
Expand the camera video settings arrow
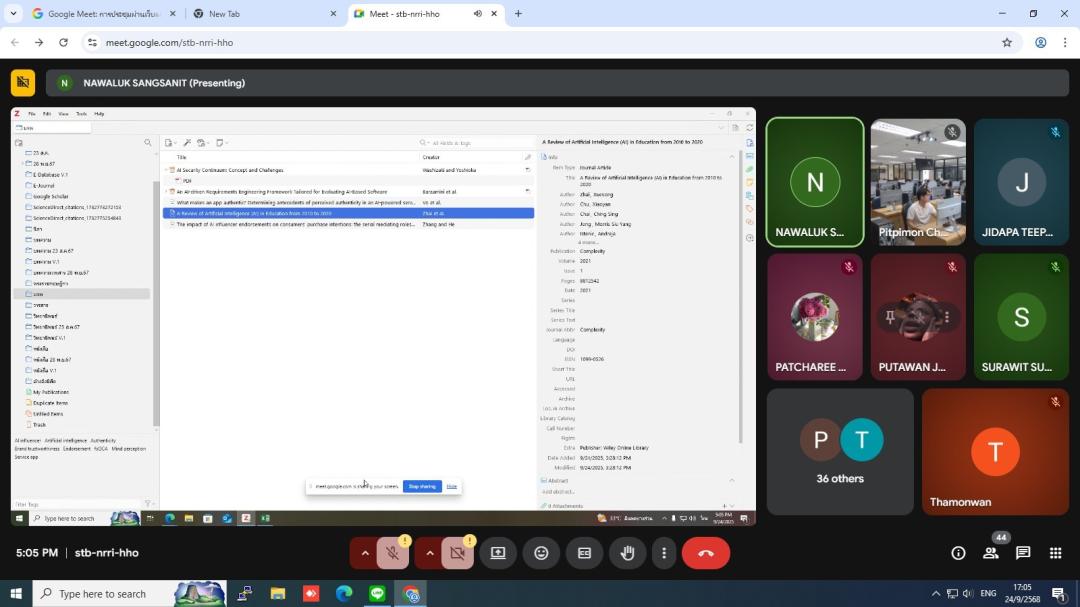pyautogui.click(x=430, y=553)
